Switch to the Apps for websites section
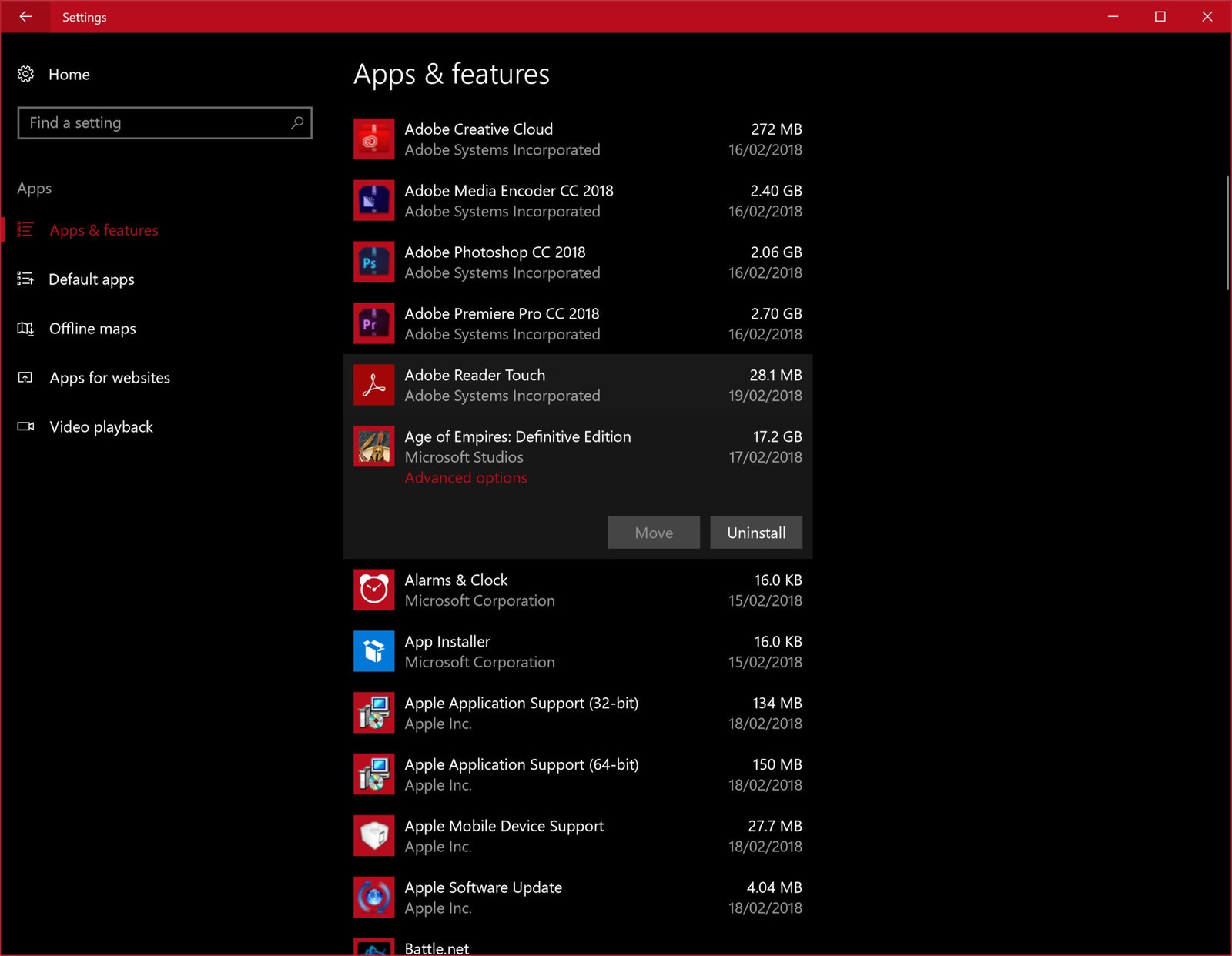Image resolution: width=1232 pixels, height=956 pixels. point(109,377)
